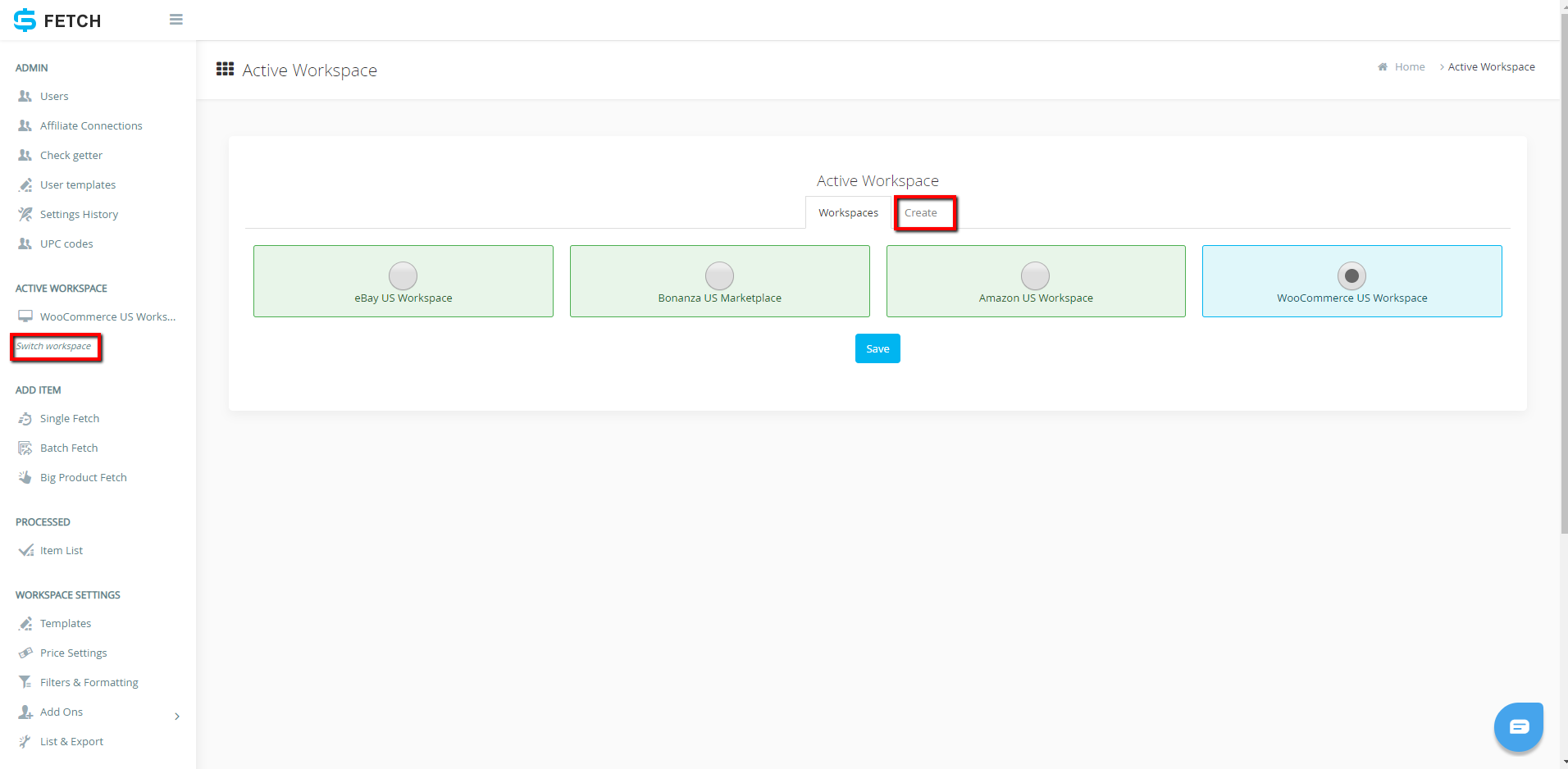Screen dimensions: 1568x769
Task: Click the Fetch logo icon
Action: pyautogui.click(x=25, y=20)
